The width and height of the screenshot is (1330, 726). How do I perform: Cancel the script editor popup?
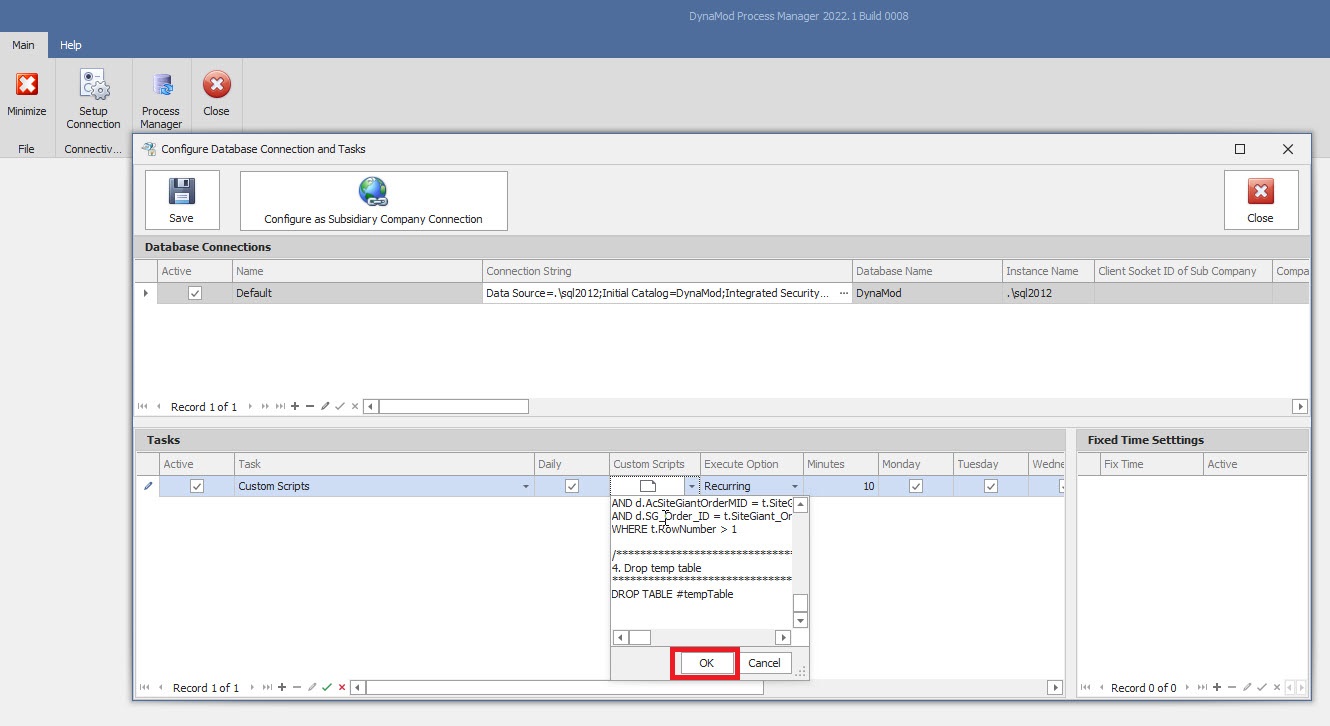tap(764, 663)
